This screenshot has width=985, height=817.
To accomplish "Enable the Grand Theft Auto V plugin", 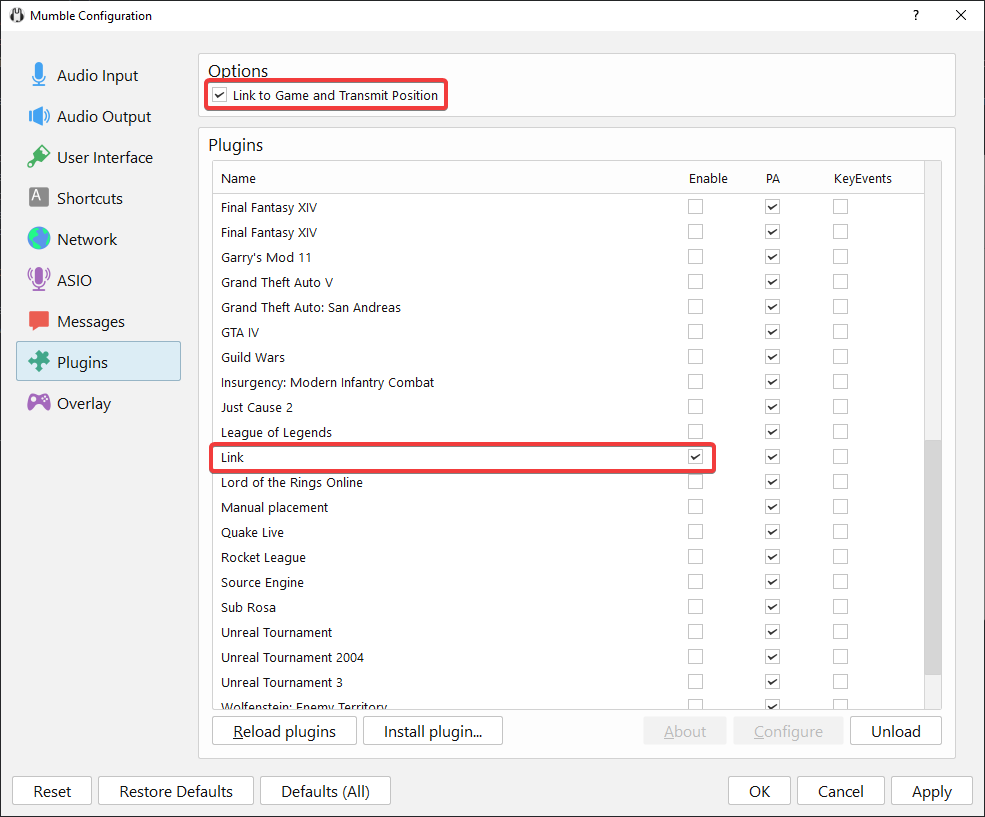I will click(x=695, y=282).
